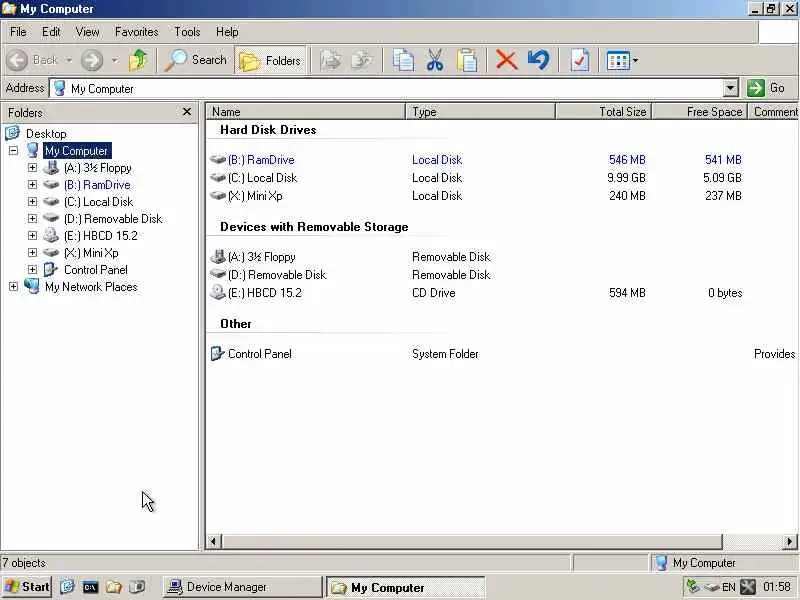
Task: Expand the (C:) Local Disk node
Action: (32, 202)
